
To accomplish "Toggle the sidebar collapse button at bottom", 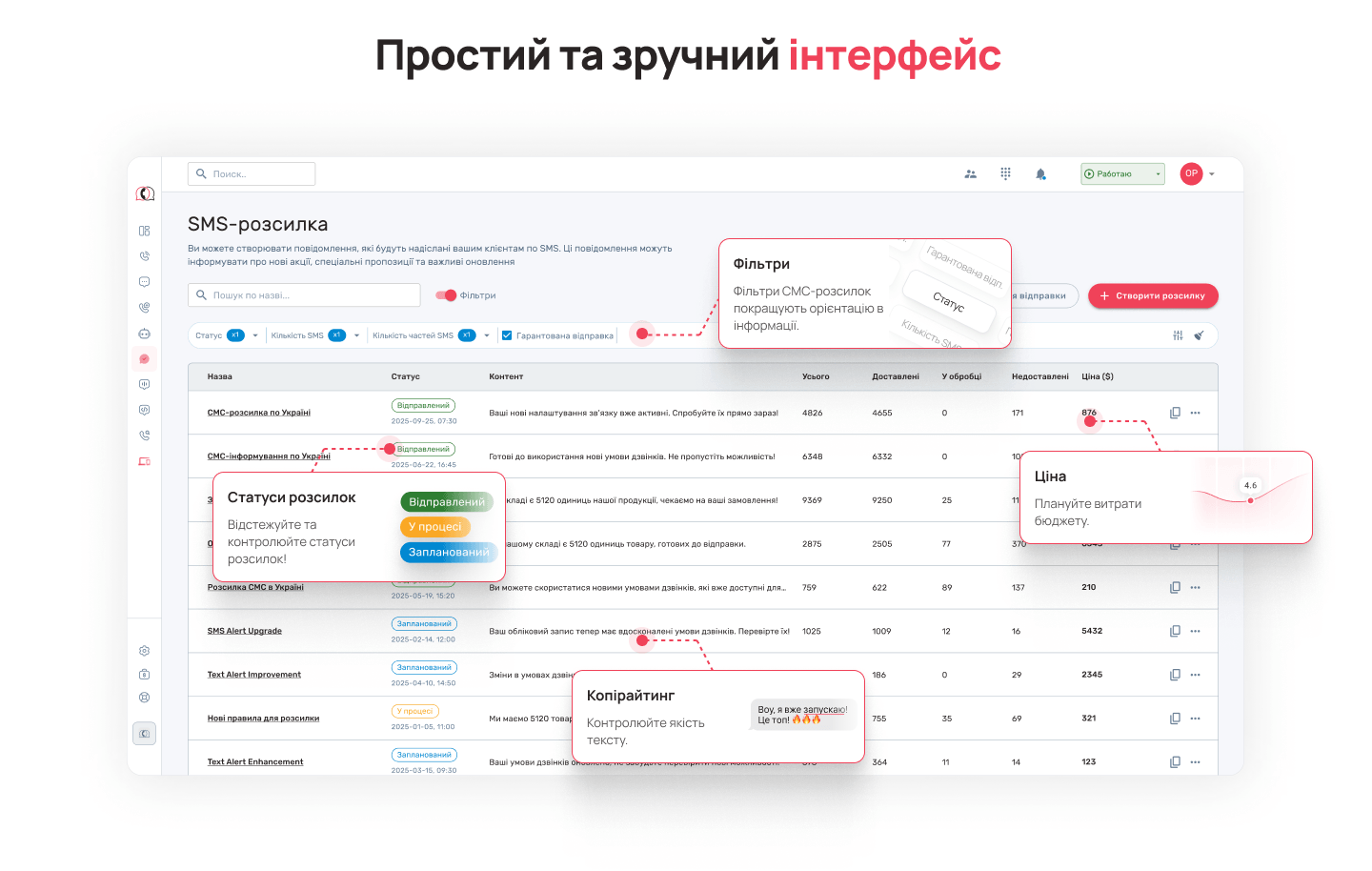I will point(144,734).
